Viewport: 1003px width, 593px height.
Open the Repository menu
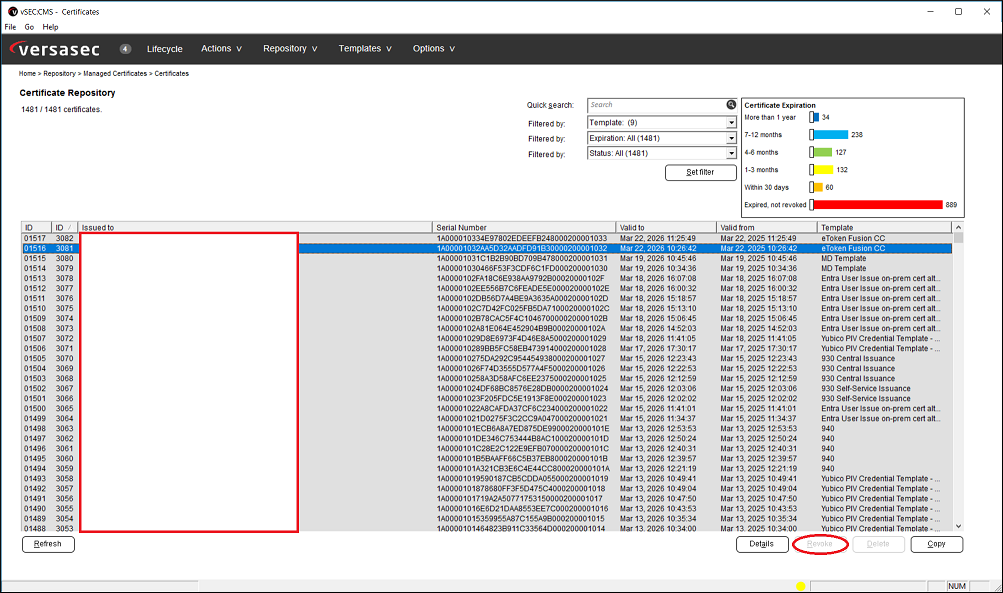tap(290, 49)
